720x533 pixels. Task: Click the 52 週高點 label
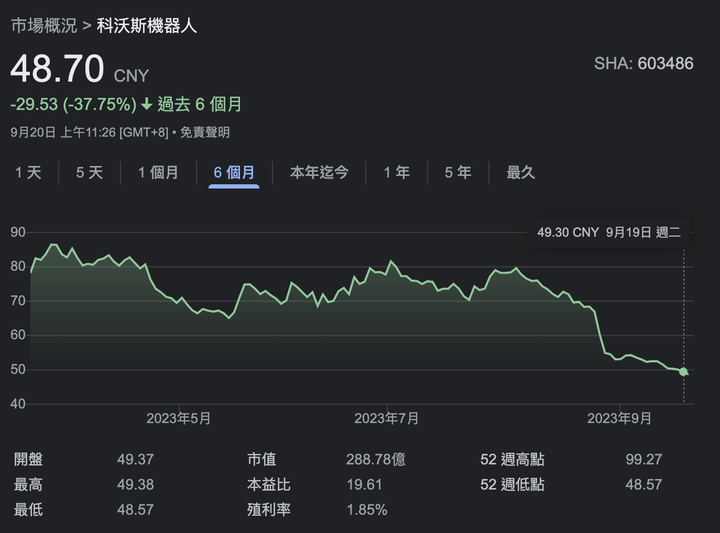[x=512, y=459]
